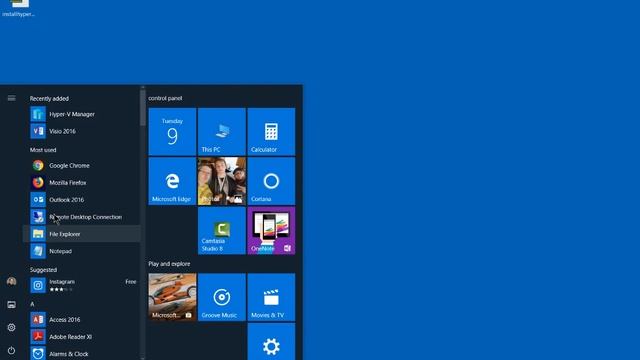Open the Cortana tile
640x360 pixels.
(x=271, y=181)
